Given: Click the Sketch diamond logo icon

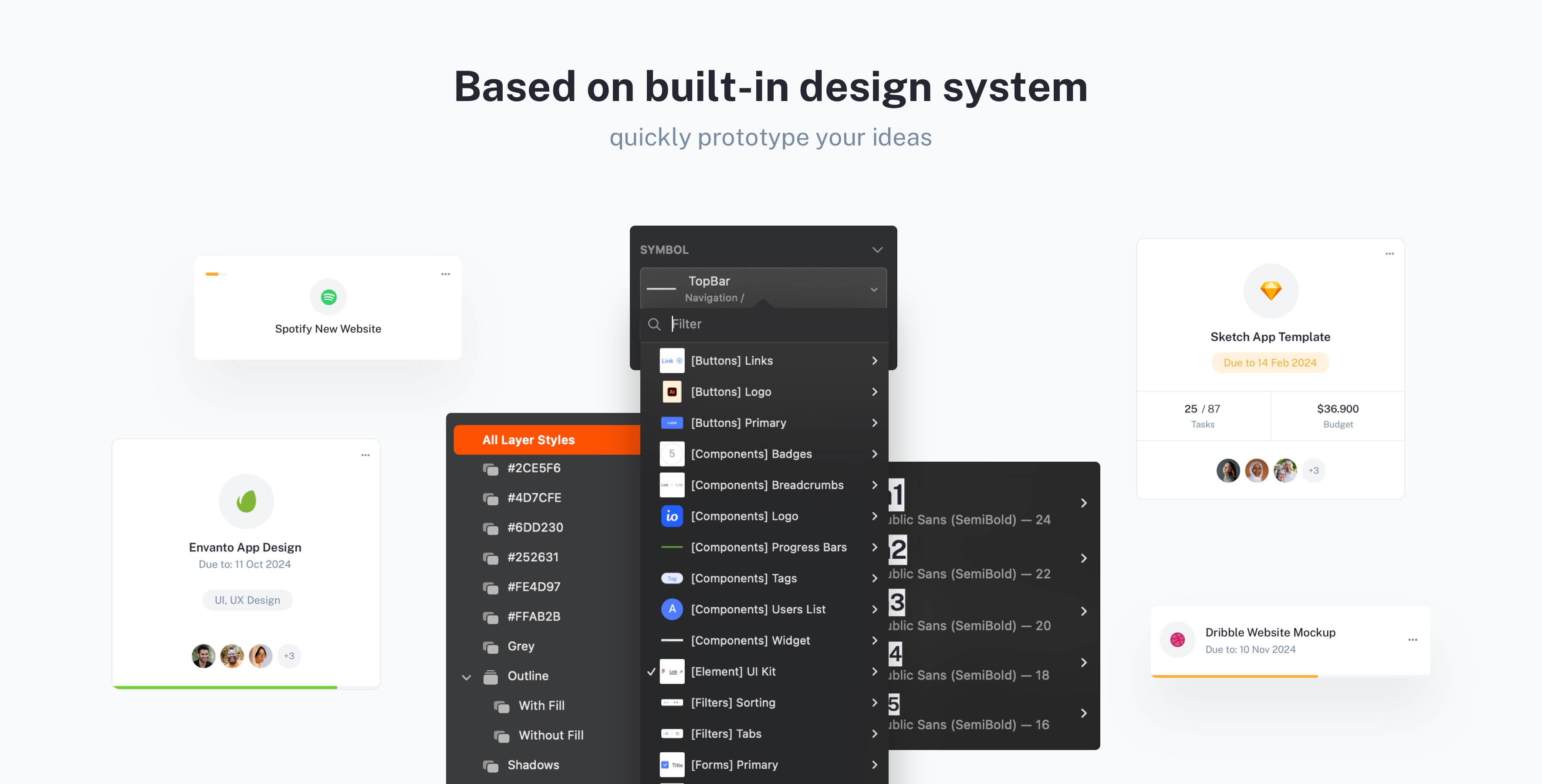Looking at the screenshot, I should point(1270,291).
